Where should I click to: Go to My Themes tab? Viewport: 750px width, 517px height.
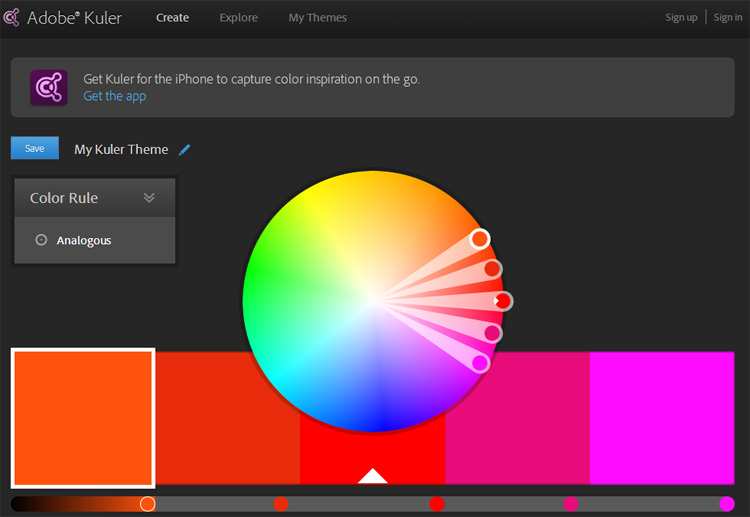tap(318, 18)
